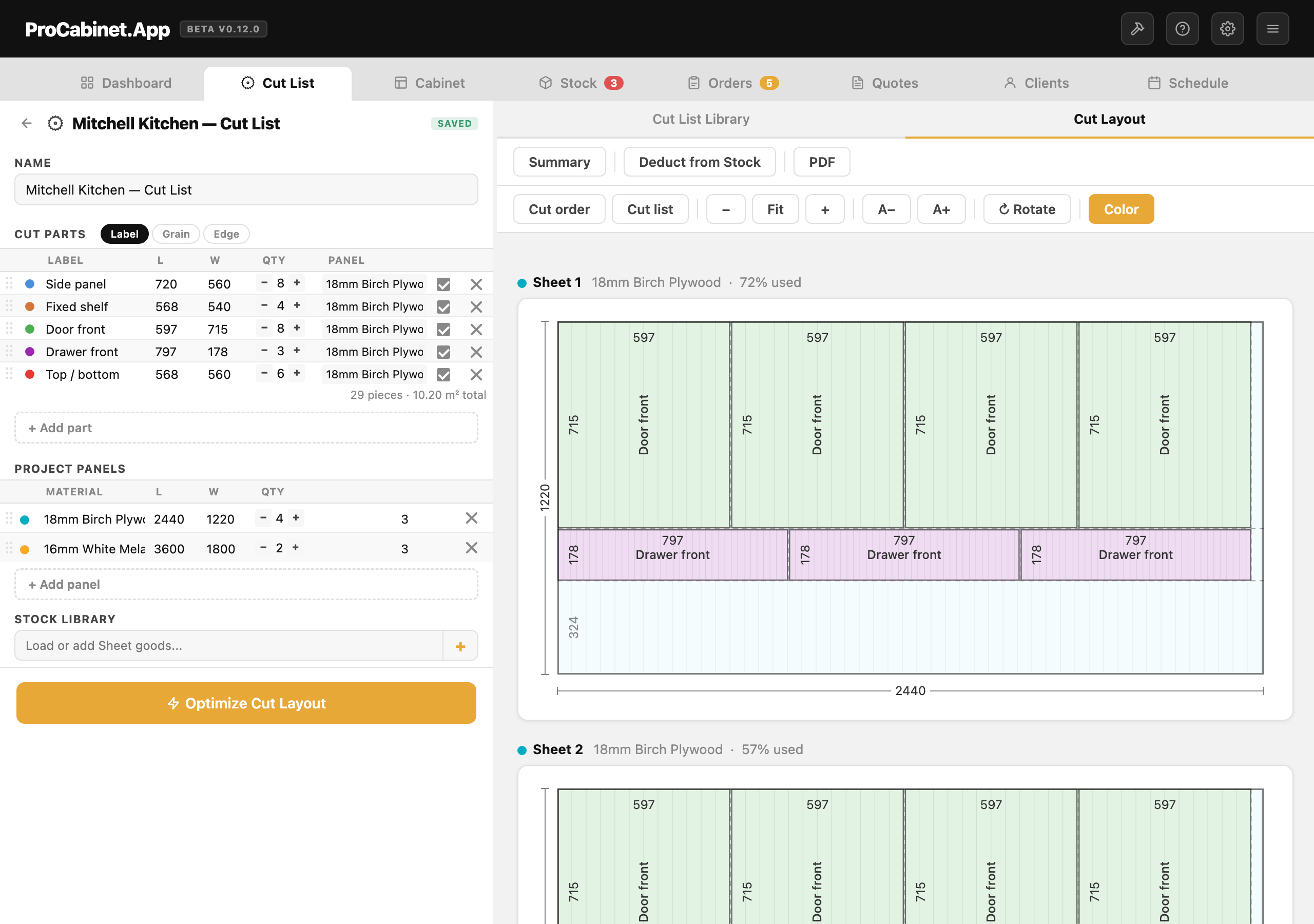
Task: Open the Dashboard tab
Action: [x=126, y=83]
